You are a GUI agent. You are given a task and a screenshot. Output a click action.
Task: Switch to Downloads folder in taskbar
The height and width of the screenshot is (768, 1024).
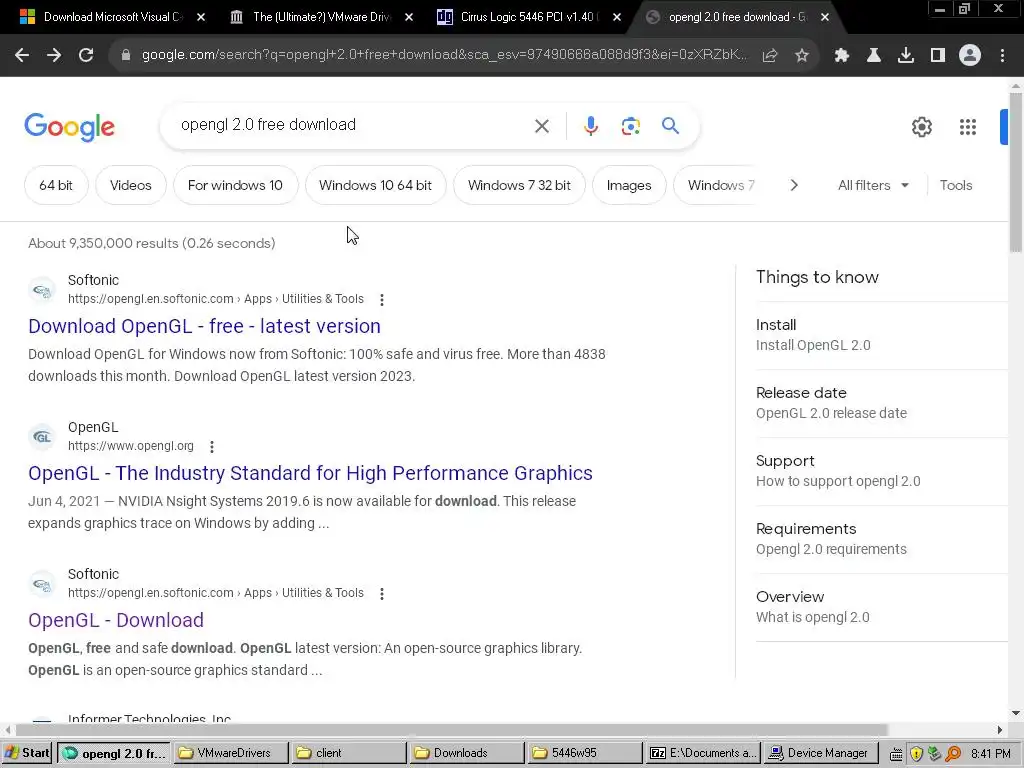tap(466, 753)
